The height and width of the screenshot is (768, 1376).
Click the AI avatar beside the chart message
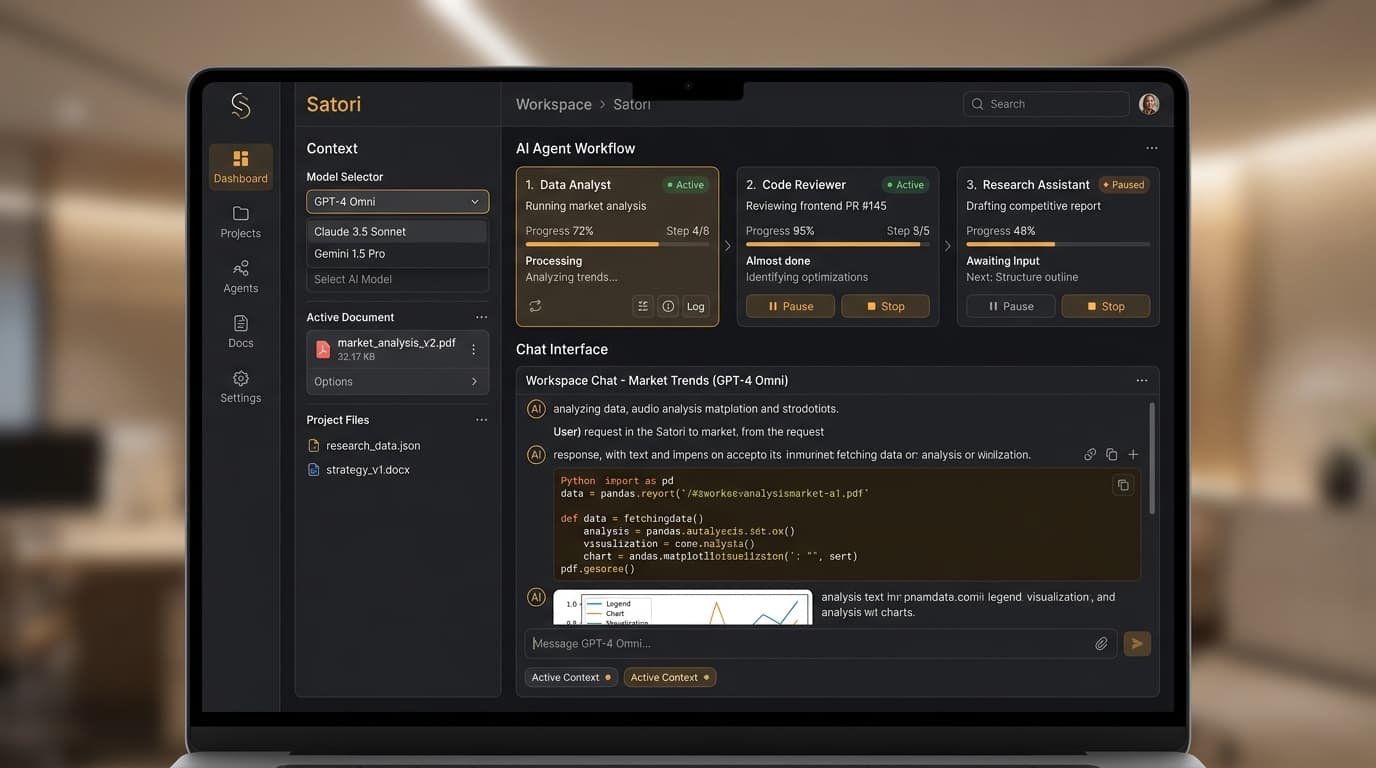click(536, 597)
